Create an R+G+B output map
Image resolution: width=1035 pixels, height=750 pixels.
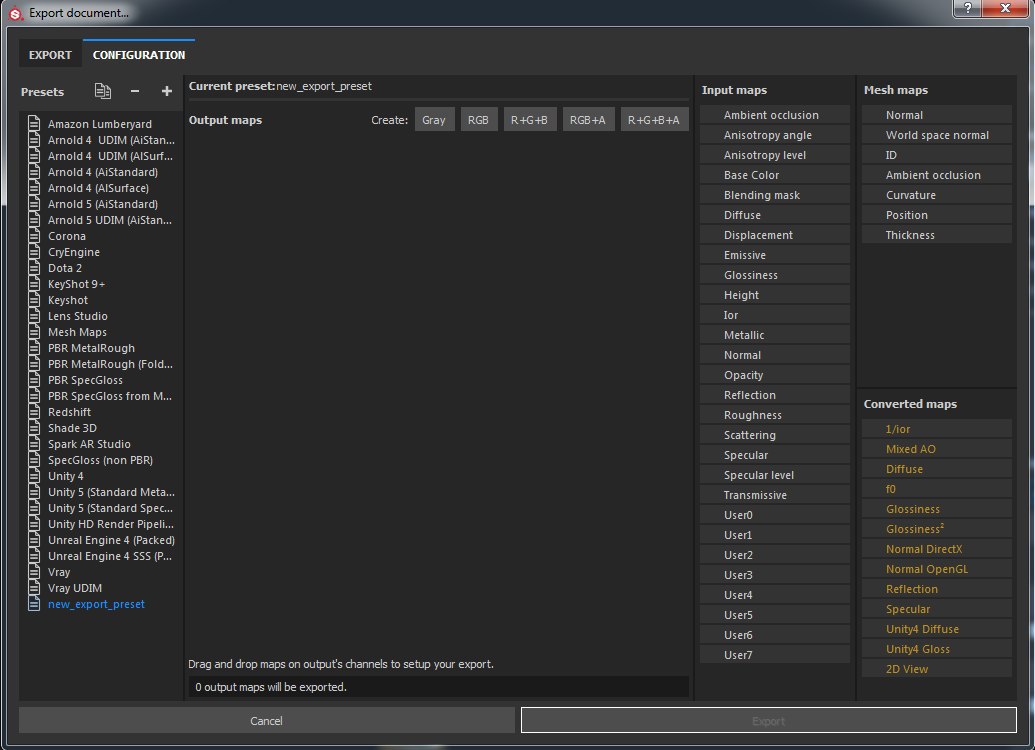click(x=529, y=119)
